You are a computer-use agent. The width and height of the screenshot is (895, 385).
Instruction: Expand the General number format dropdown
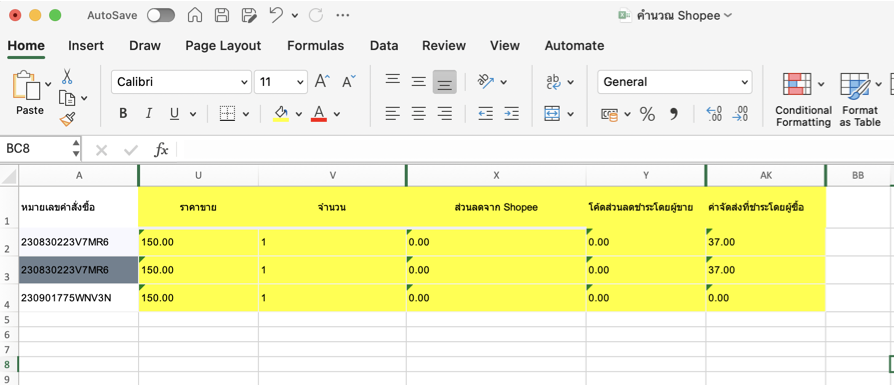tap(675, 82)
